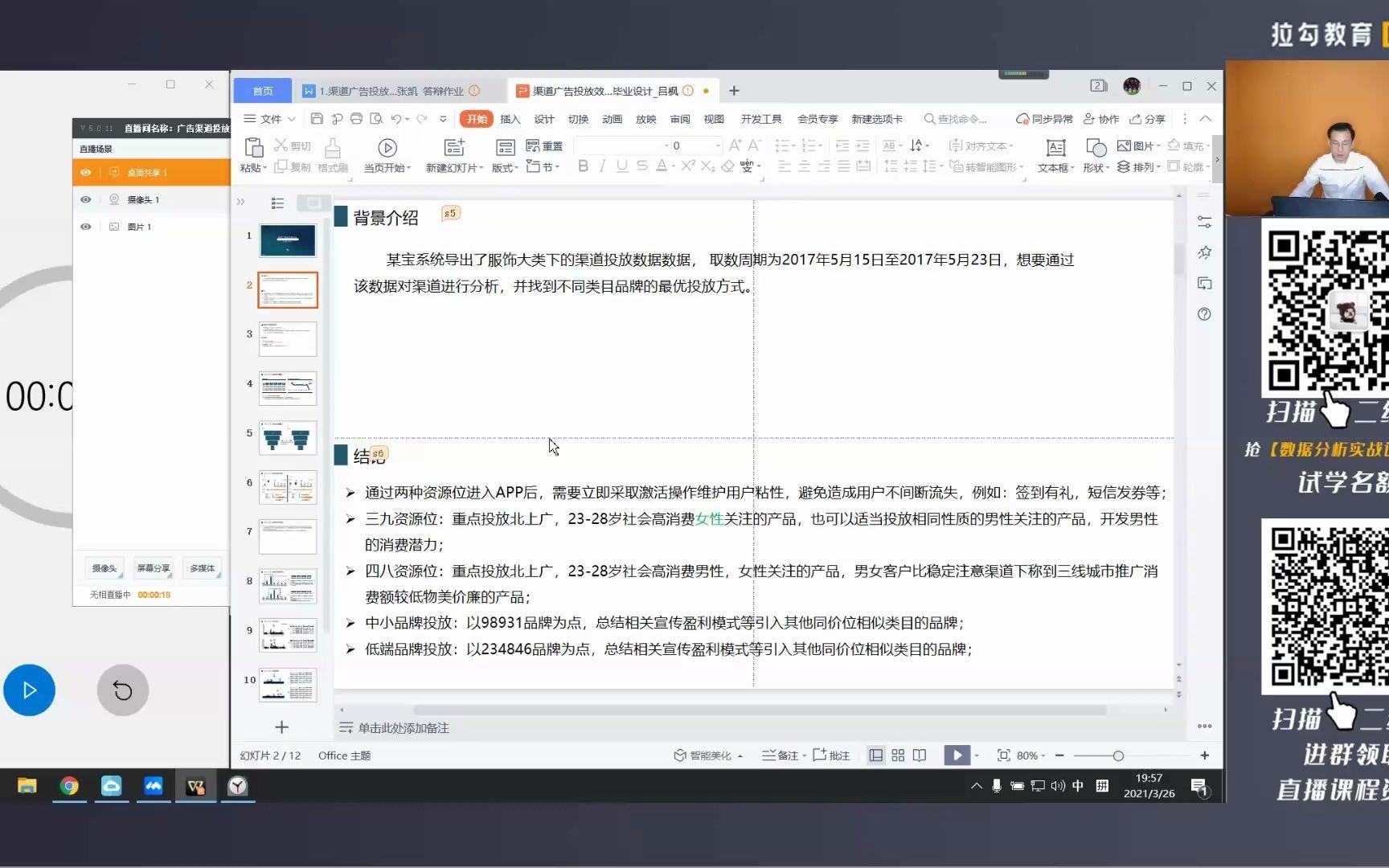The width and height of the screenshot is (1389, 868).
Task: Click the zoom out minus button
Action: [1059, 755]
